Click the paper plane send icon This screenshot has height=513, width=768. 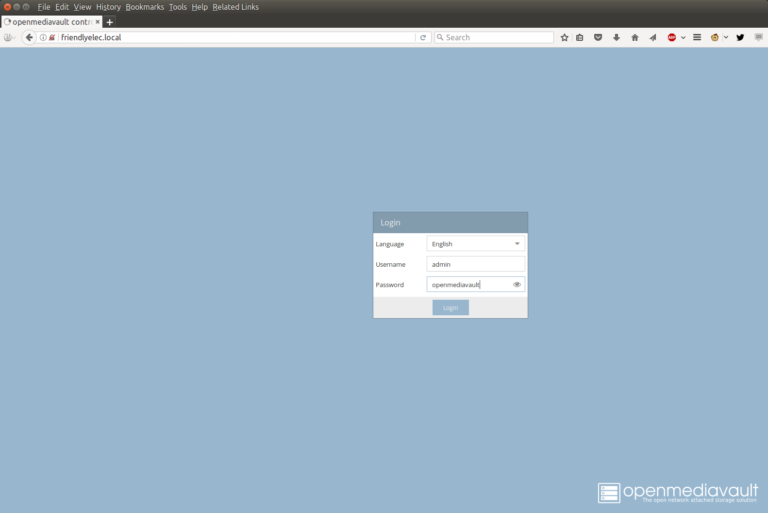coord(653,37)
